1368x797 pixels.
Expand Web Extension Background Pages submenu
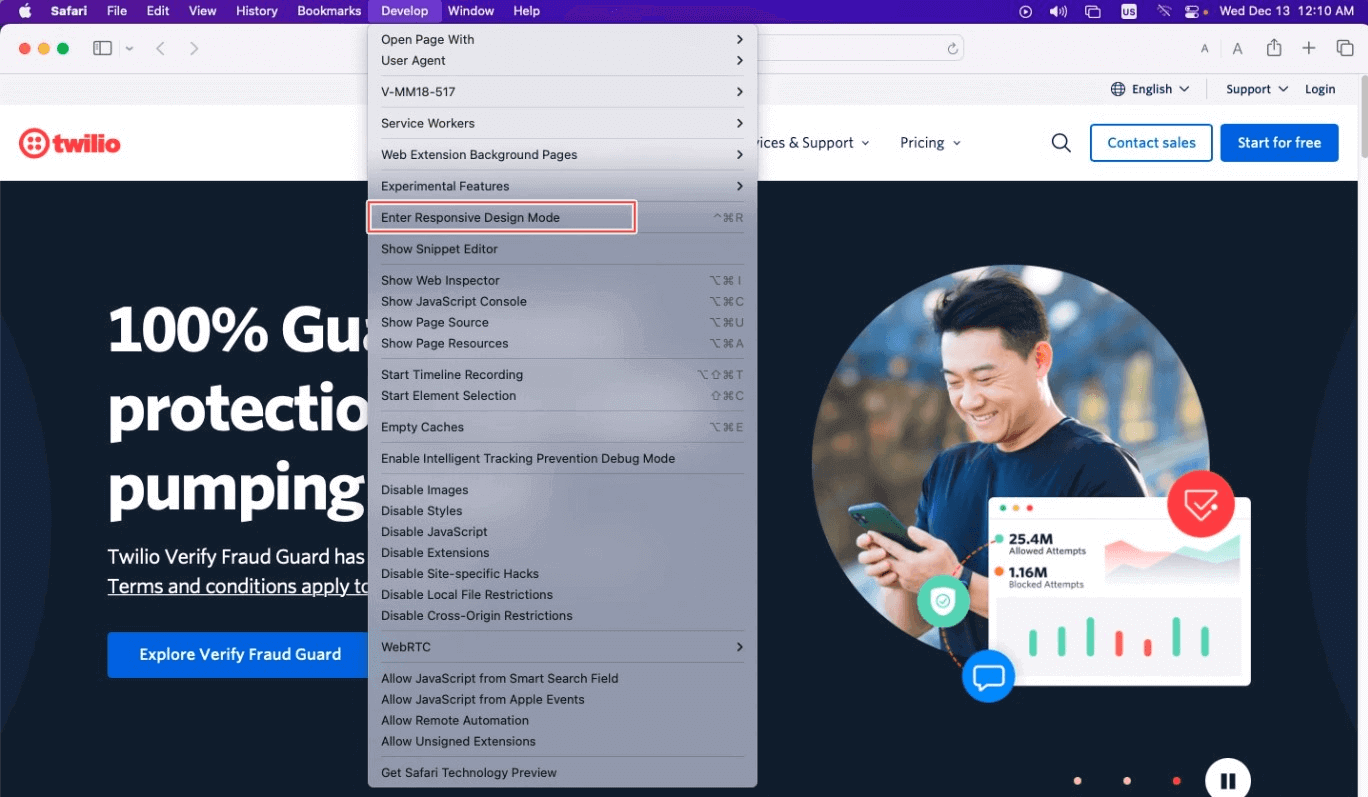pos(562,154)
